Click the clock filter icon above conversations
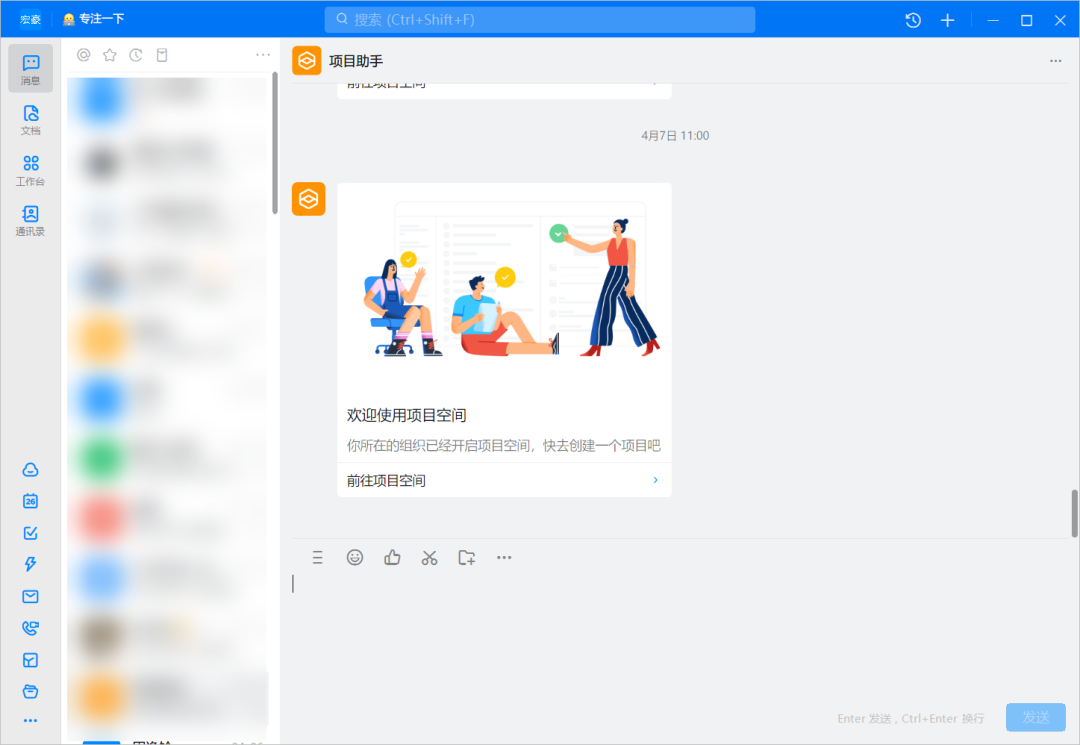 click(x=136, y=55)
